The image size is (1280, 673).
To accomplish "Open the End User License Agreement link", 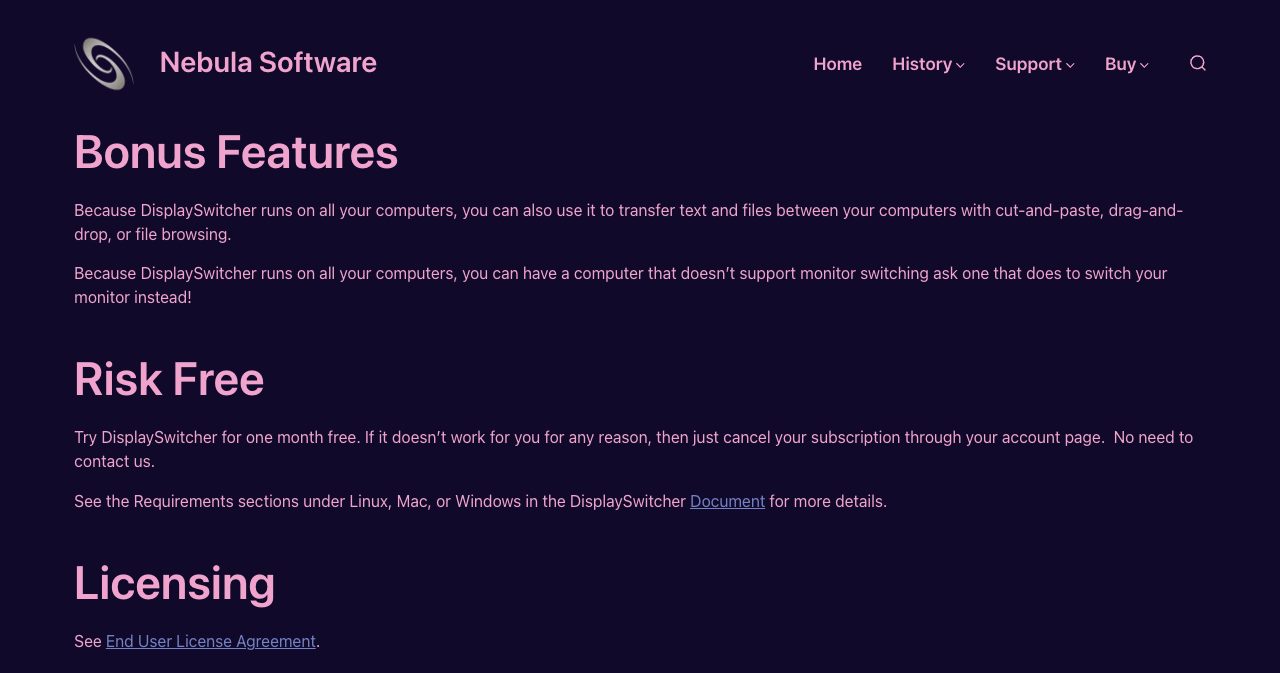I will pyautogui.click(x=211, y=641).
